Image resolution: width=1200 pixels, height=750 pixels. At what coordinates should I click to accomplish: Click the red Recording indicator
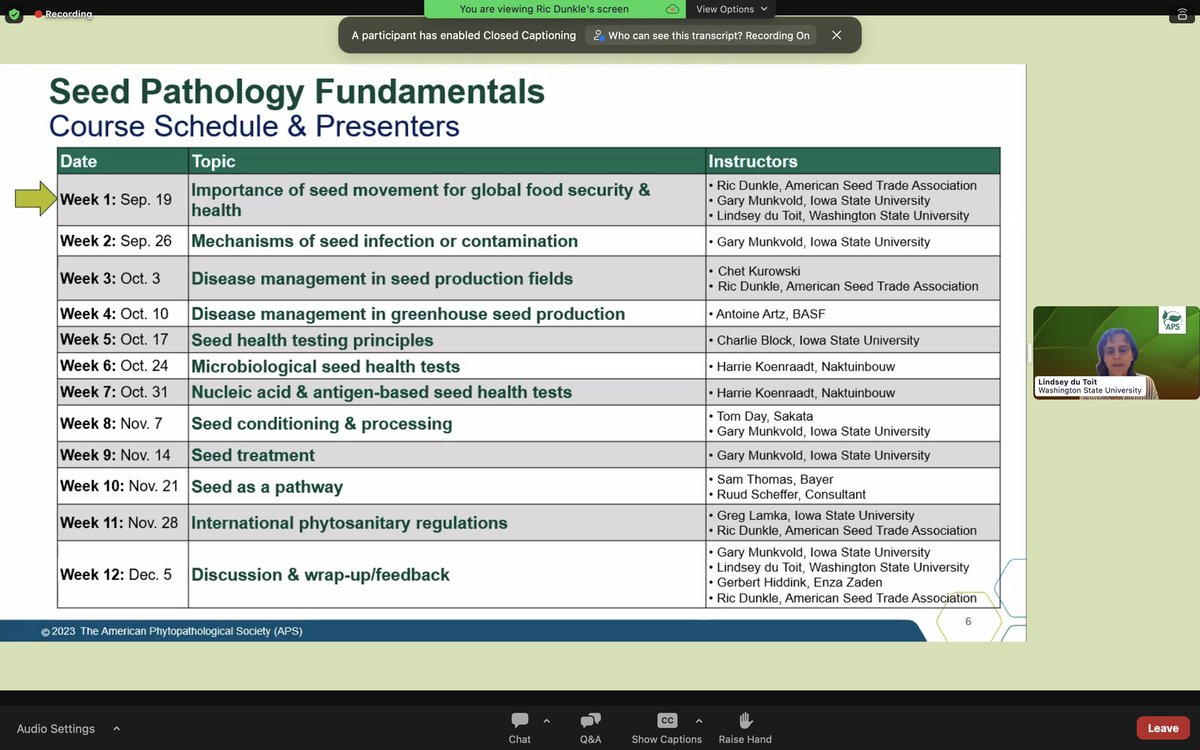62,14
